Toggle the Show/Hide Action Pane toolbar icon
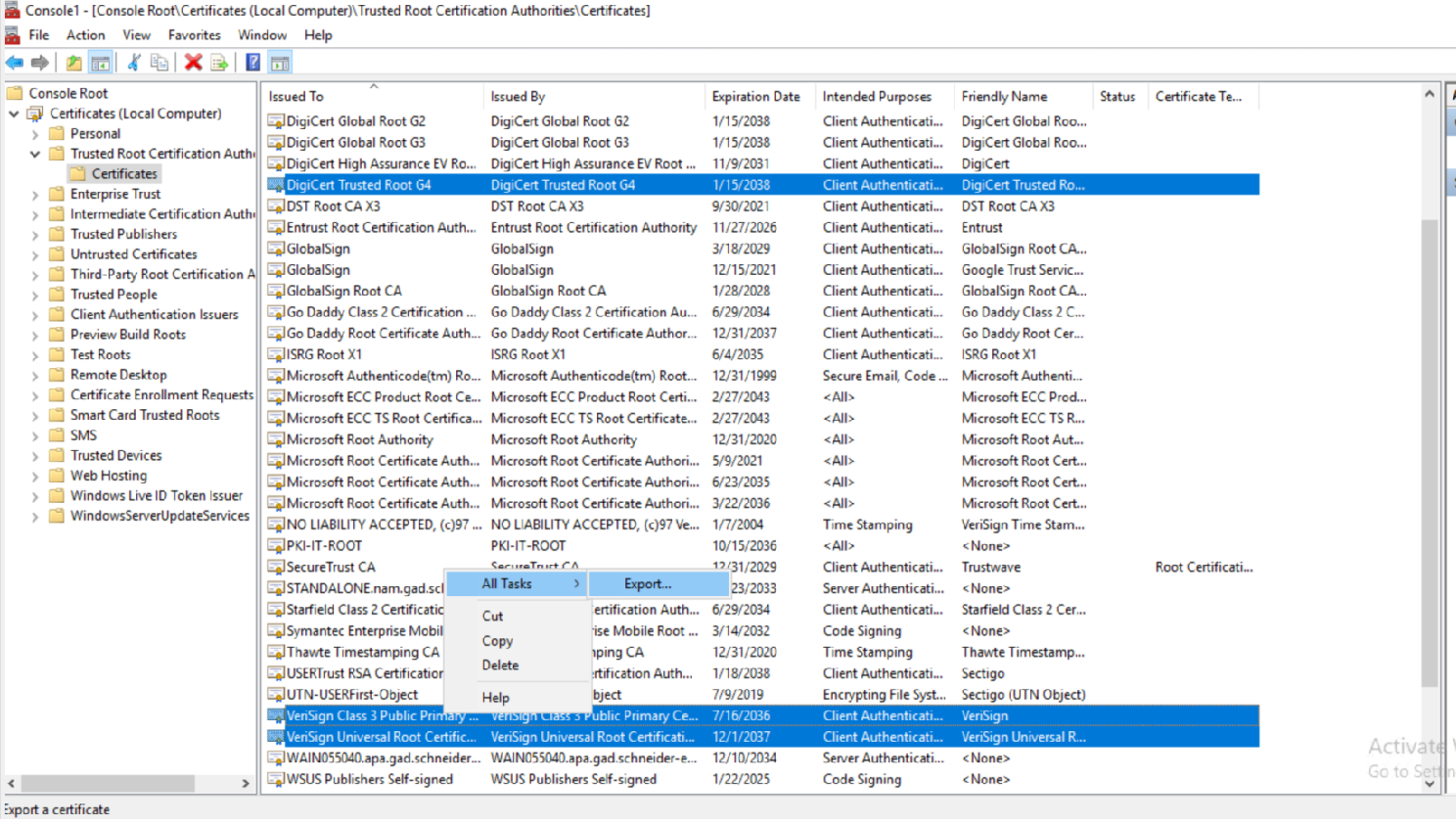The image size is (1456, 824). 280,63
